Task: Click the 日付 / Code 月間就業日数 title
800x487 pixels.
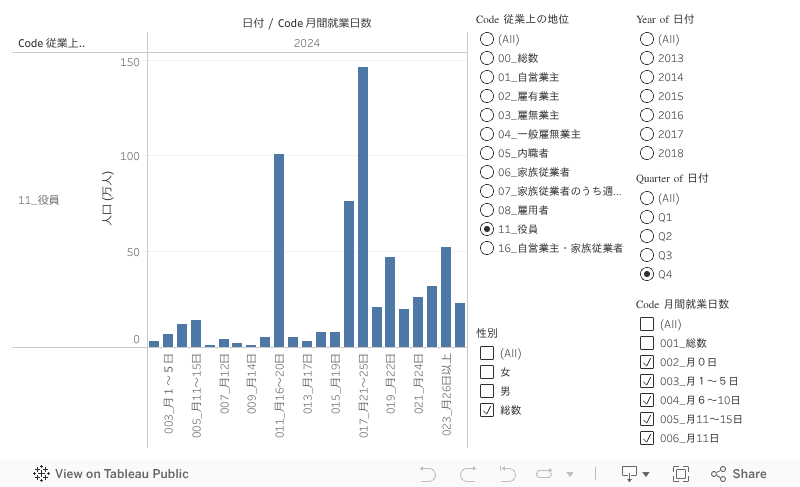Action: coord(307,23)
